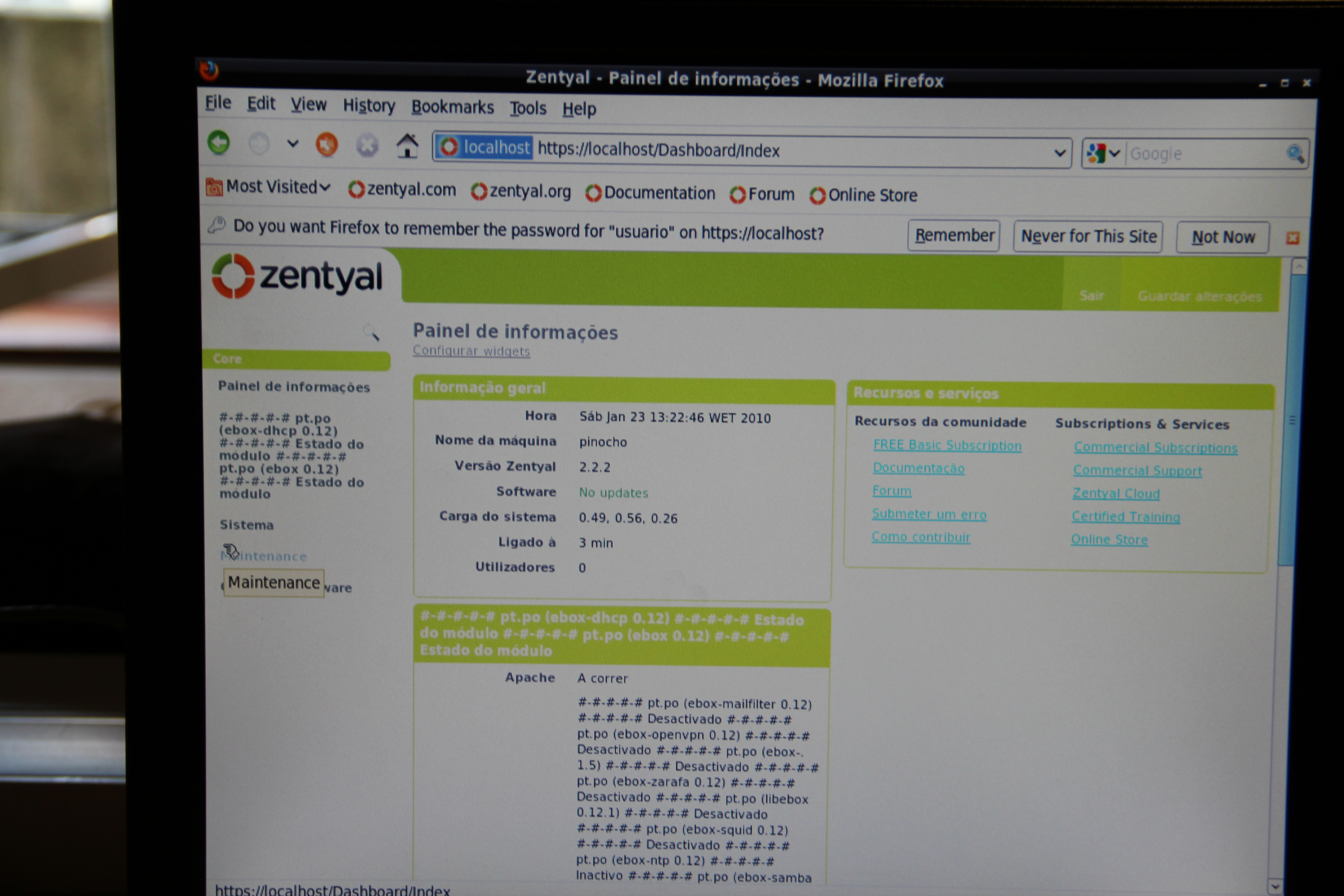Viewport: 1344px width, 896px height.
Task: Go to the home page icon
Action: point(408,146)
